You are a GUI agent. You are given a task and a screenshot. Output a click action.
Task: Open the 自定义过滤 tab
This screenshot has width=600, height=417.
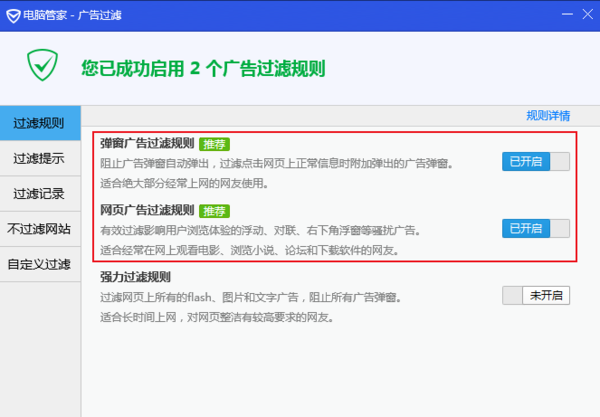pos(40,264)
